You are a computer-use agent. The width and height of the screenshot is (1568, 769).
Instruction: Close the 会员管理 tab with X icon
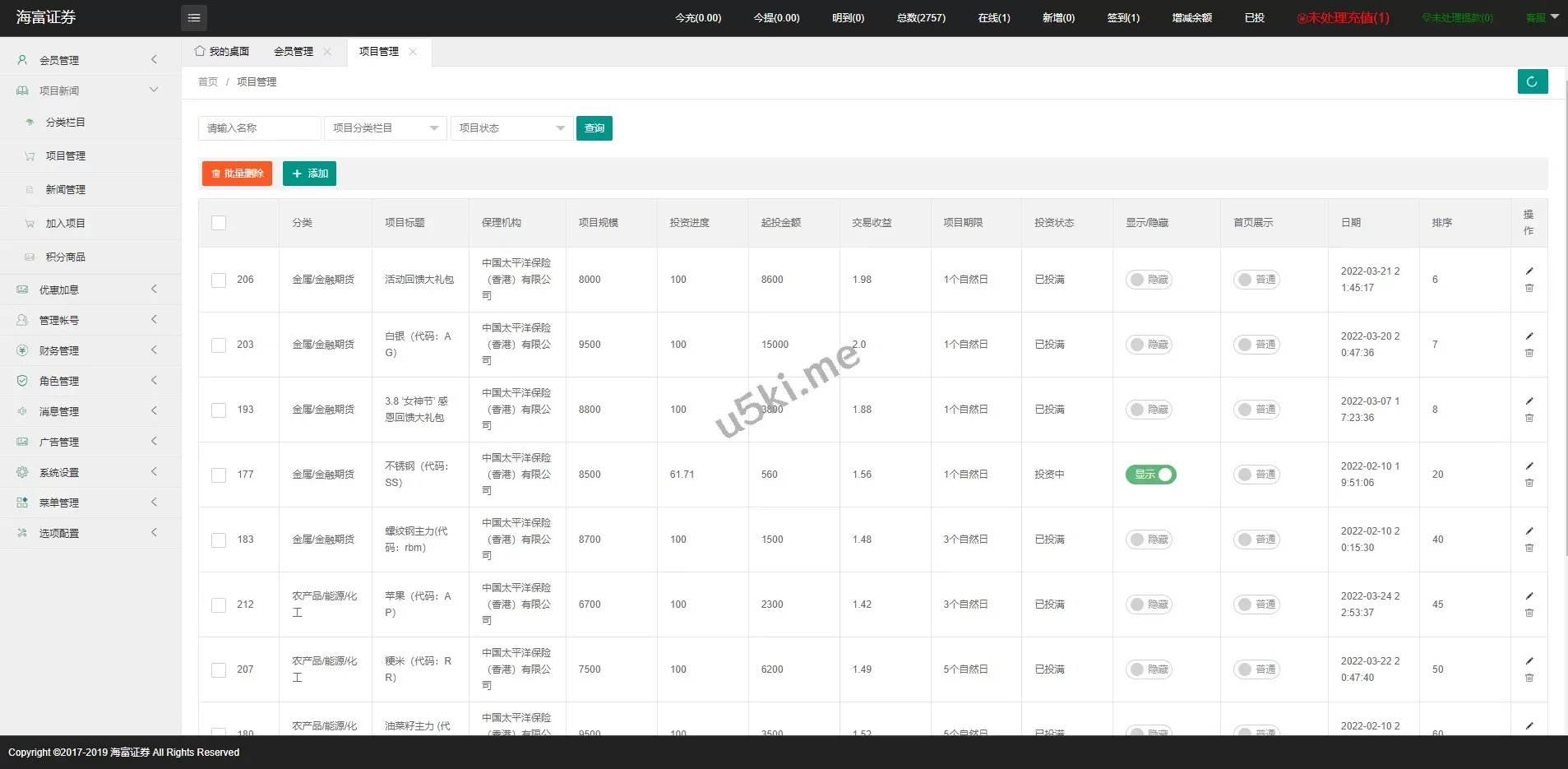327,52
